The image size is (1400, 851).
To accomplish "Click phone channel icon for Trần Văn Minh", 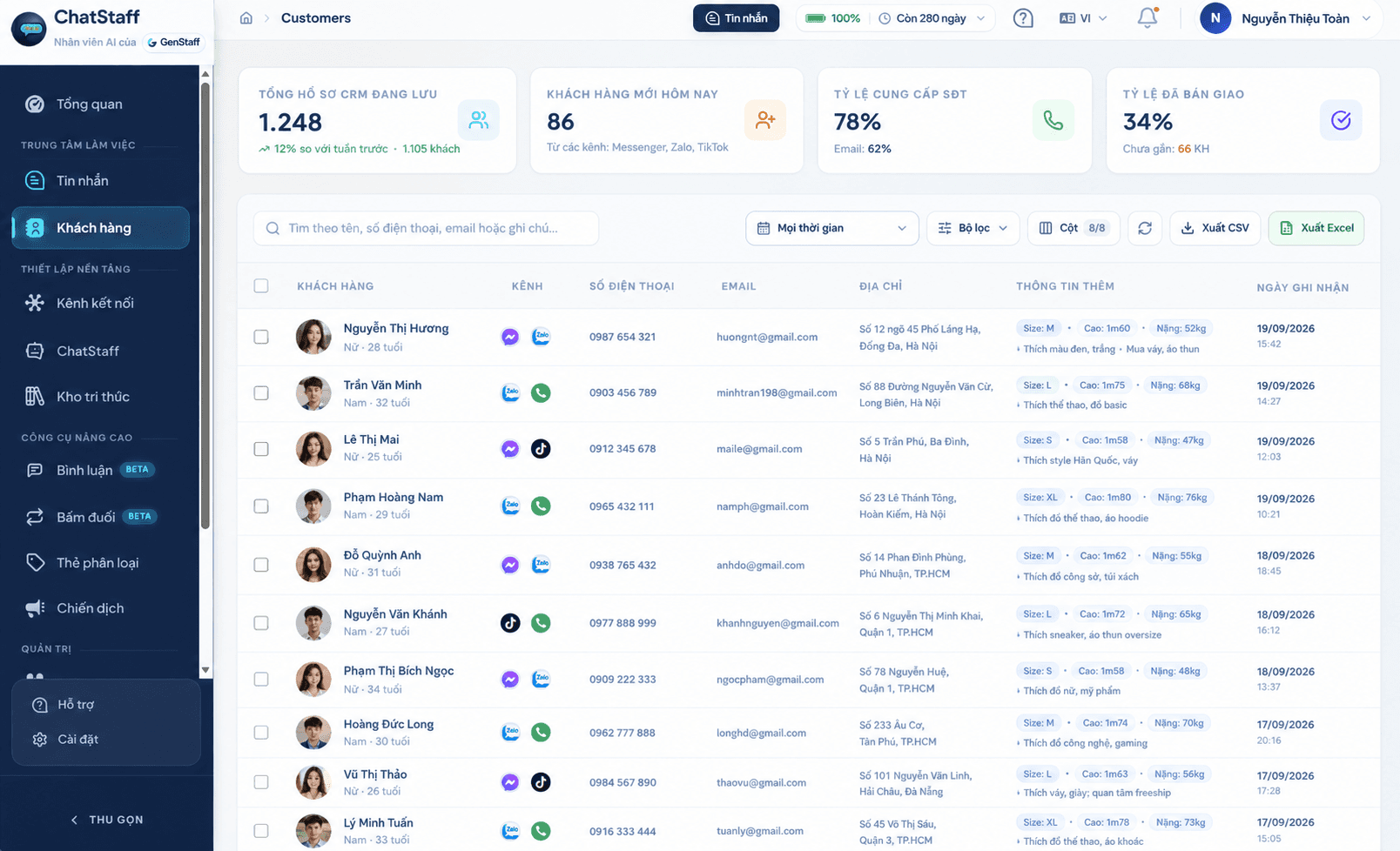I will coord(541,392).
